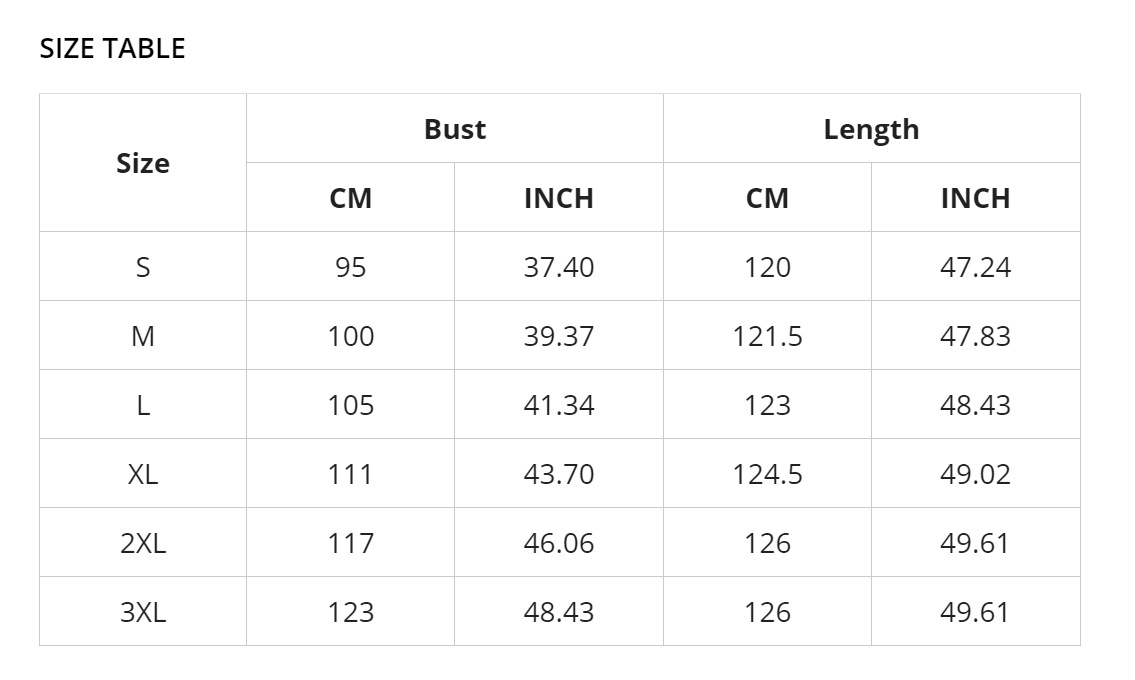
Task: Select the XL size row label
Action: click(x=143, y=474)
